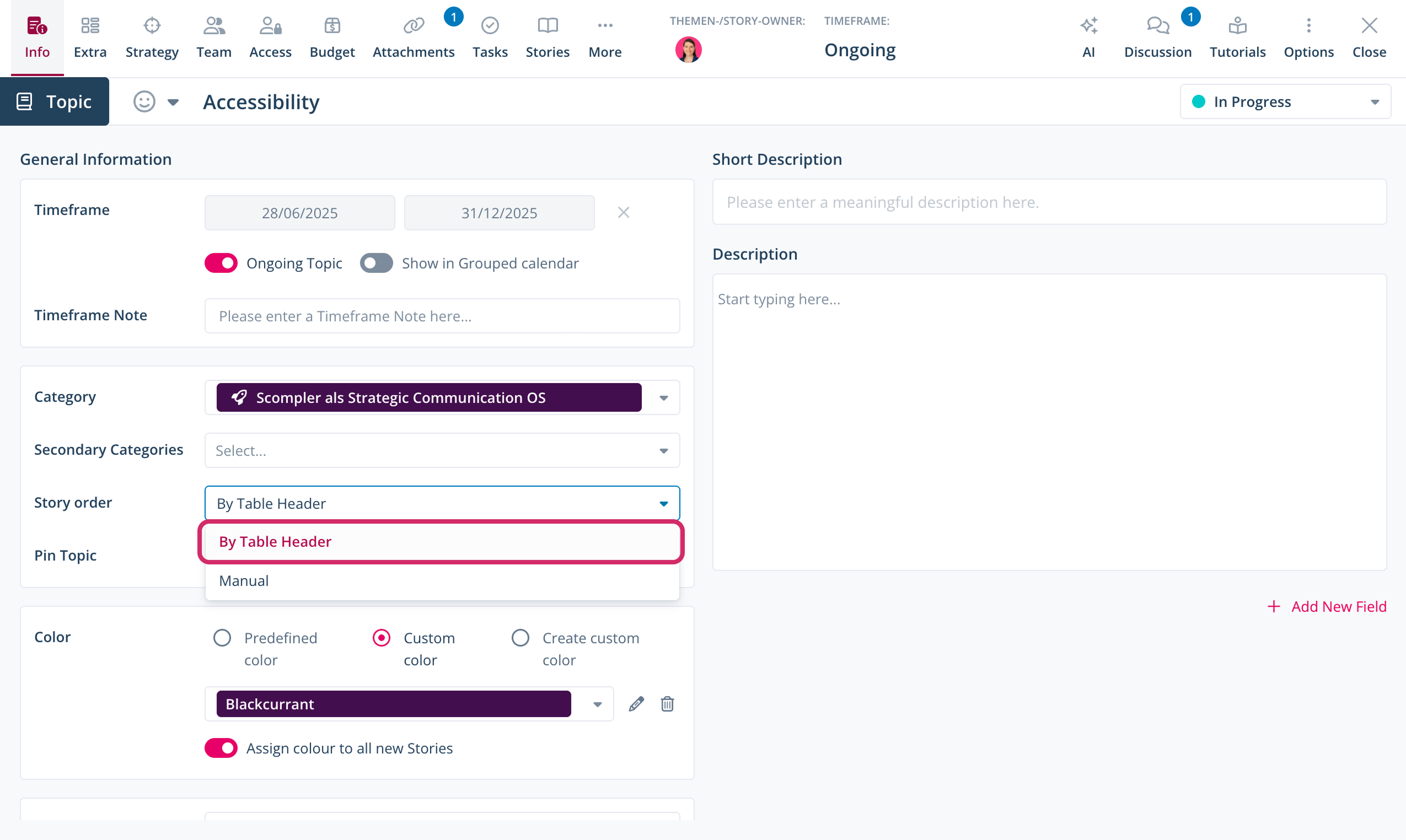The image size is (1406, 840).
Task: Edit Blackcurrant color with pencil icon
Action: (636, 704)
